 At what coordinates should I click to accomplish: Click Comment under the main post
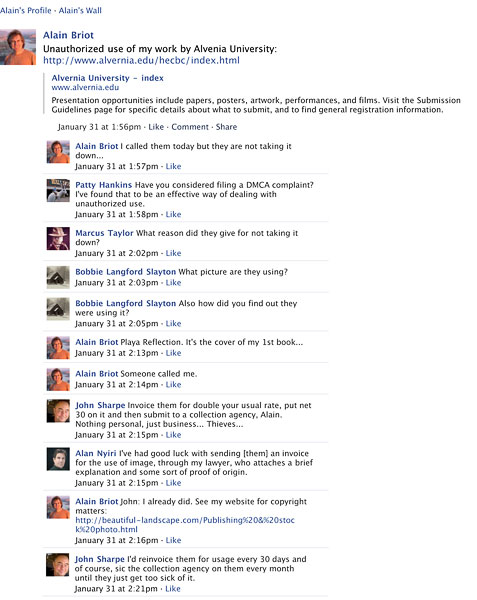coord(190,127)
